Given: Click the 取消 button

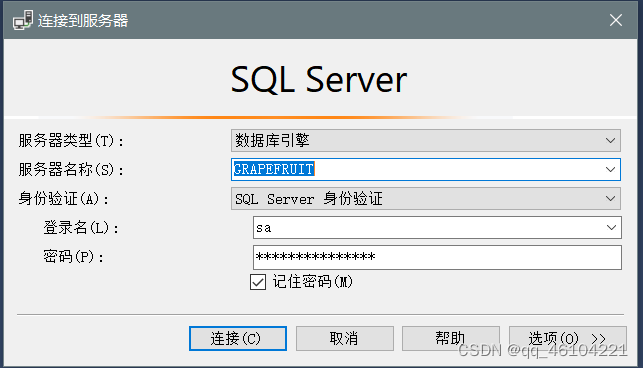Looking at the screenshot, I should coord(344,338).
